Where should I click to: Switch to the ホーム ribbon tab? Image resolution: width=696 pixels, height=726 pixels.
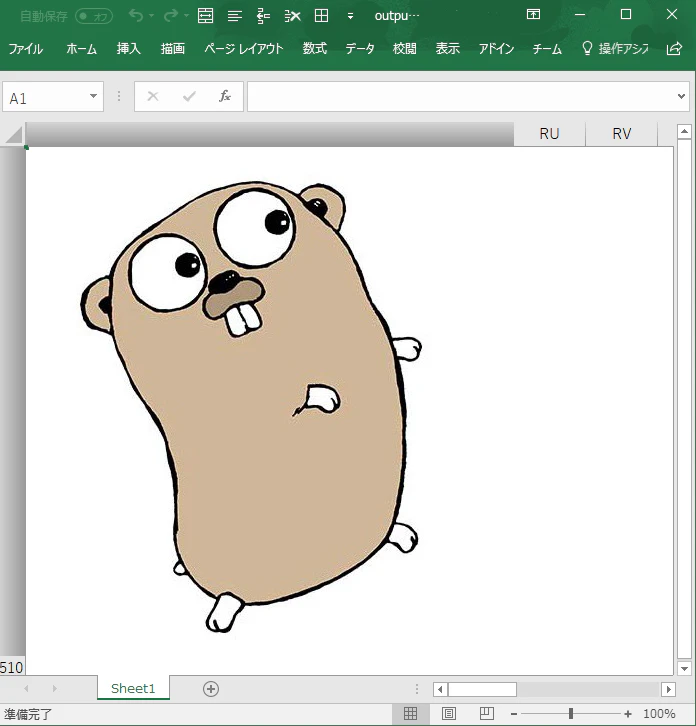click(x=82, y=48)
